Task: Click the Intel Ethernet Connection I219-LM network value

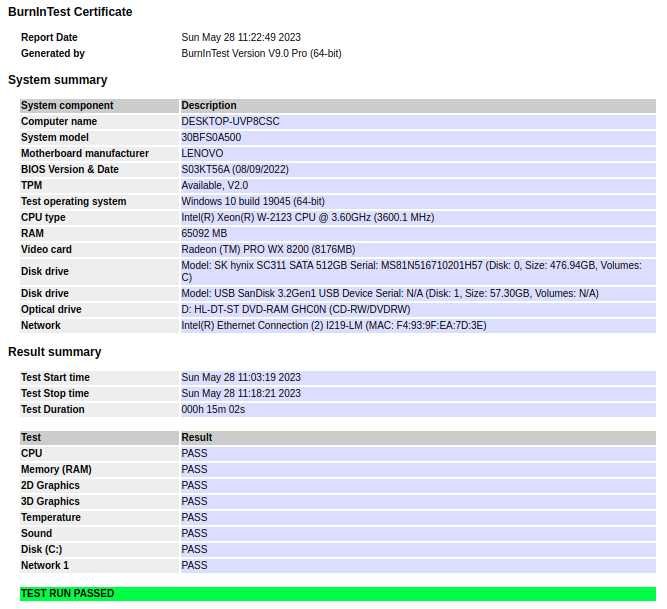Action: [334, 326]
